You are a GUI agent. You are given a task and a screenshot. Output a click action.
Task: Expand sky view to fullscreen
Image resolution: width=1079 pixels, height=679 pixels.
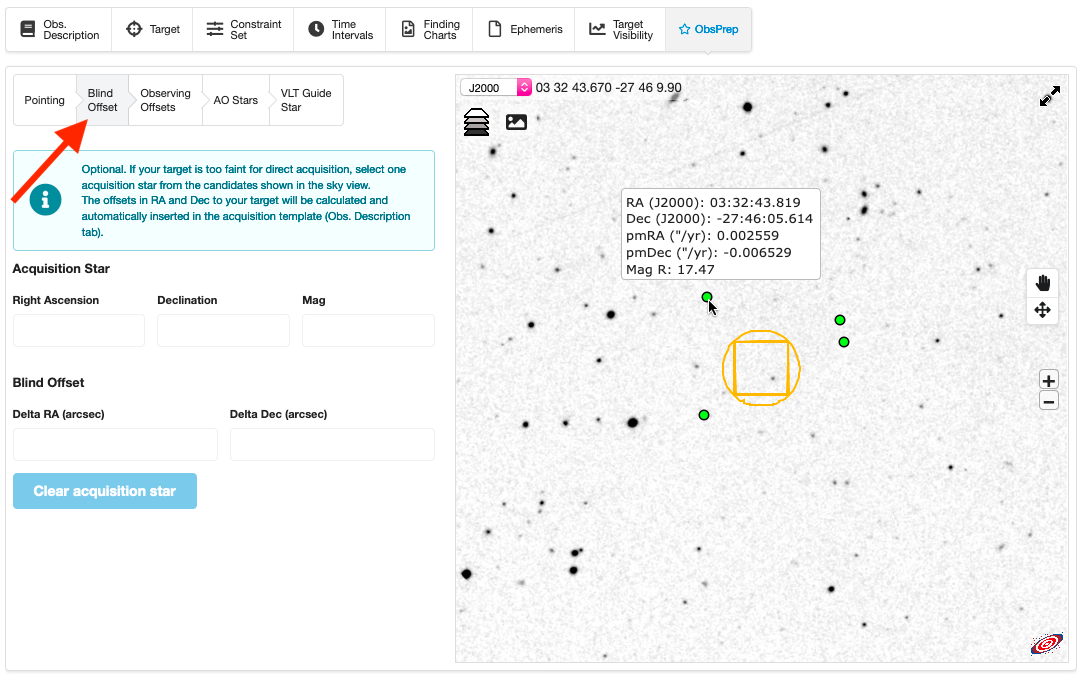click(1049, 96)
